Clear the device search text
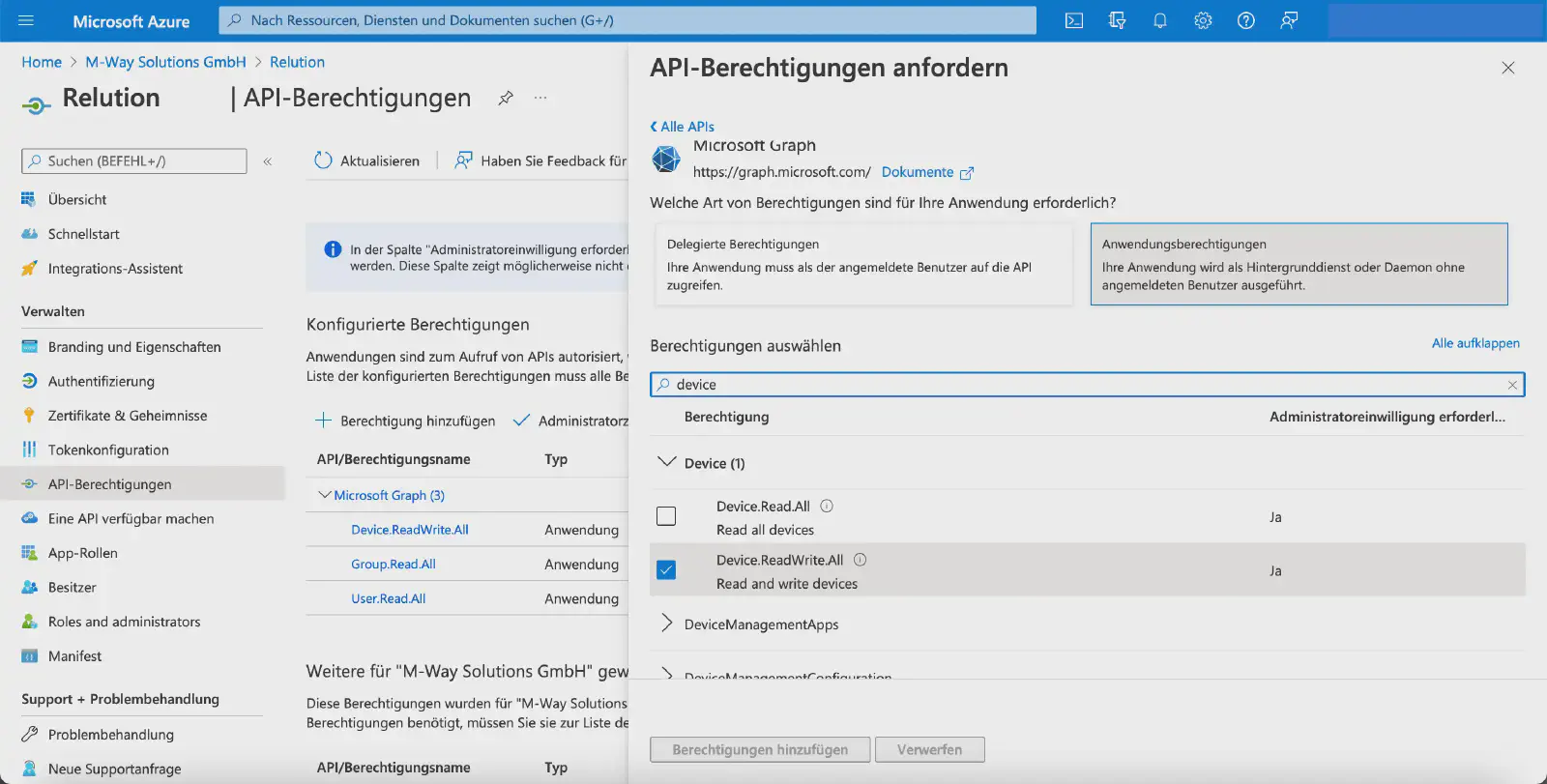Viewport: 1547px width, 784px height. [1512, 385]
